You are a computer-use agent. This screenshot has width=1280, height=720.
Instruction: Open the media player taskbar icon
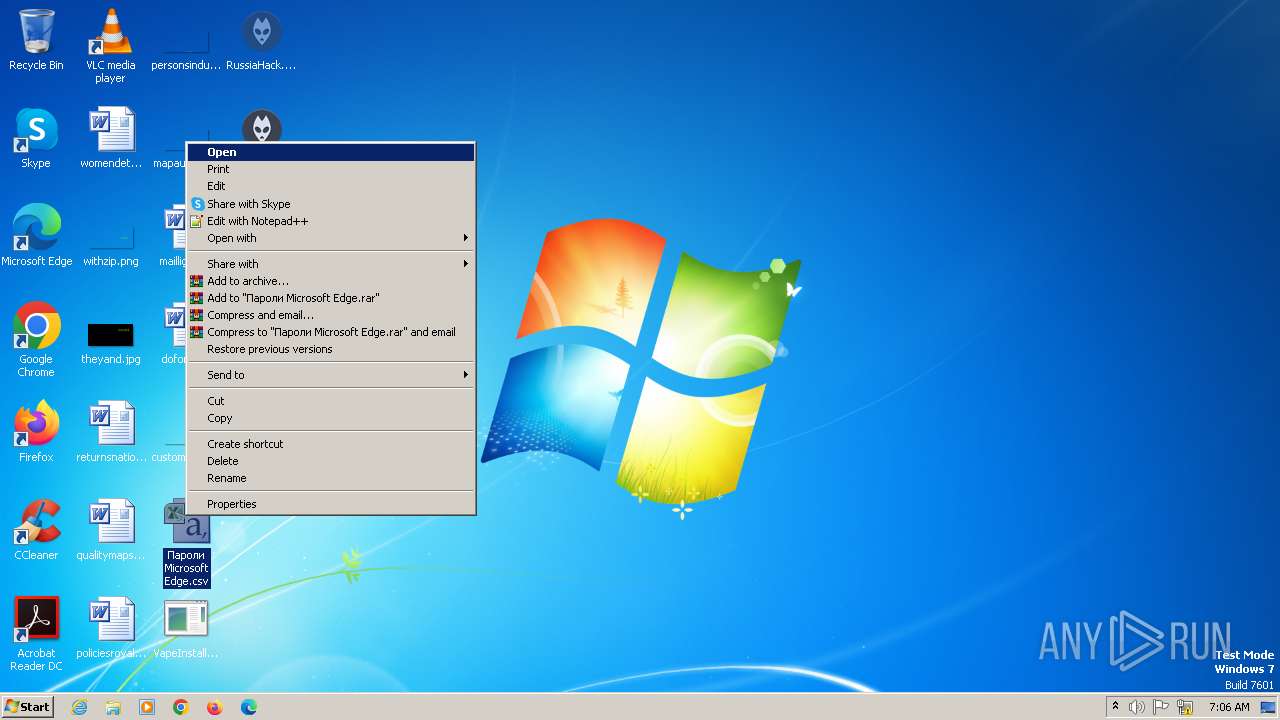click(147, 707)
